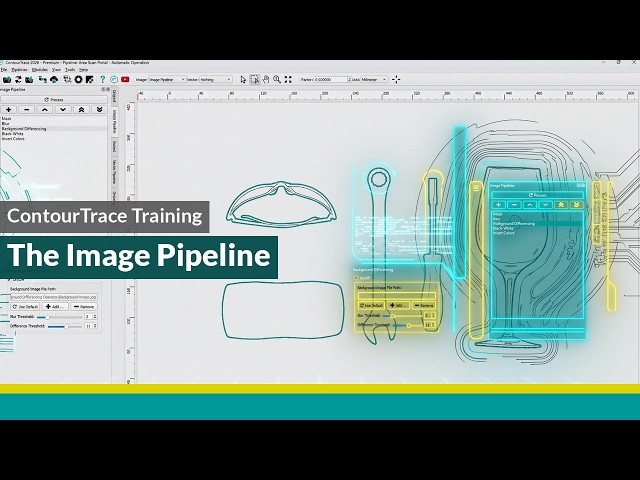The image size is (640, 480).
Task: Open the Unit dropdown showing Millimeter
Action: pos(374,80)
